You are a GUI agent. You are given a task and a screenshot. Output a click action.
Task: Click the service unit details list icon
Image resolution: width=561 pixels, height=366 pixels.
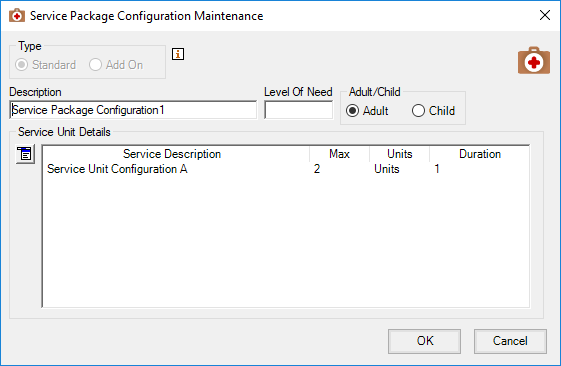25,154
